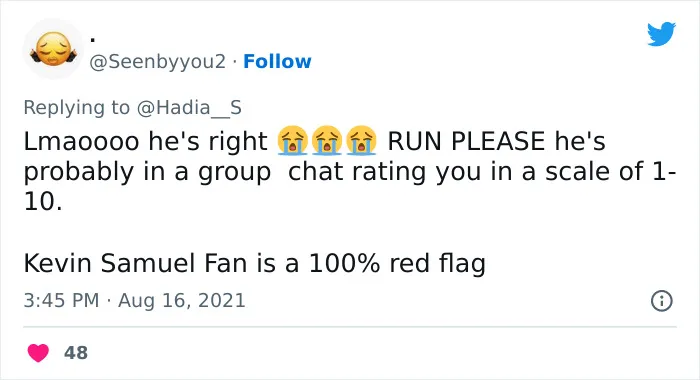Click the dot display name
The width and height of the screenshot is (700, 380).
coord(92,40)
